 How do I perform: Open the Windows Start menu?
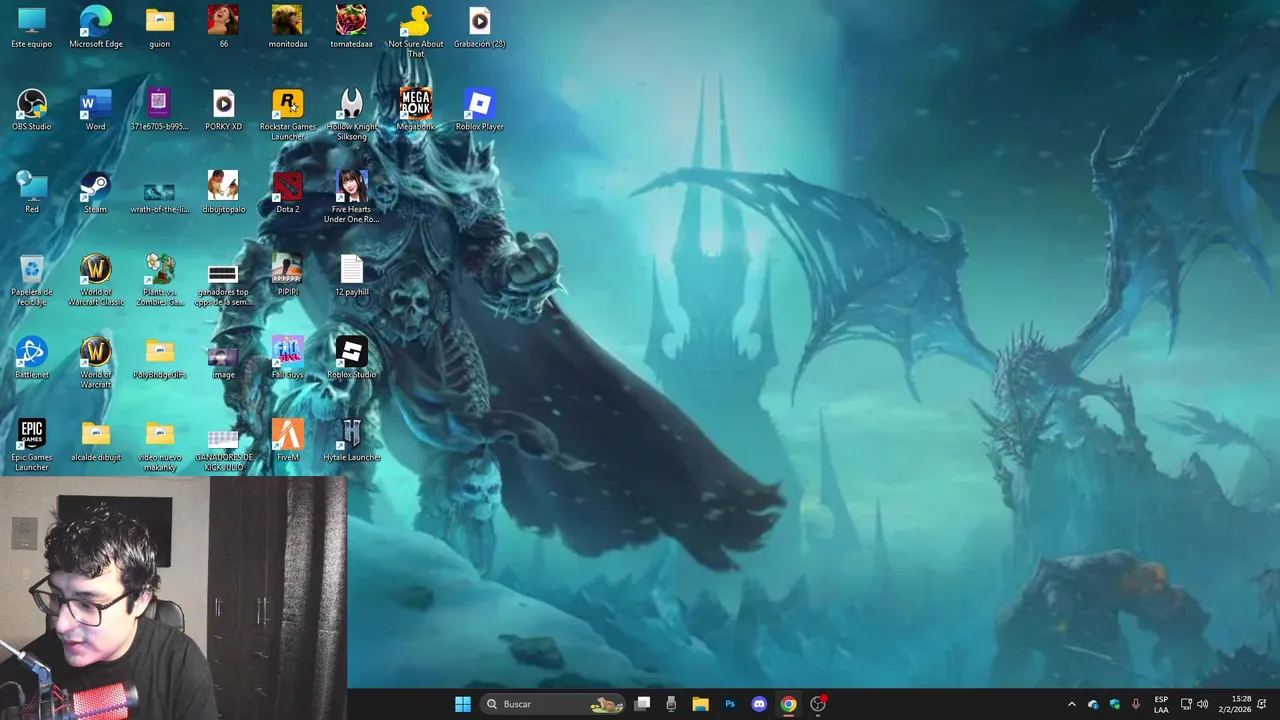pyautogui.click(x=463, y=704)
